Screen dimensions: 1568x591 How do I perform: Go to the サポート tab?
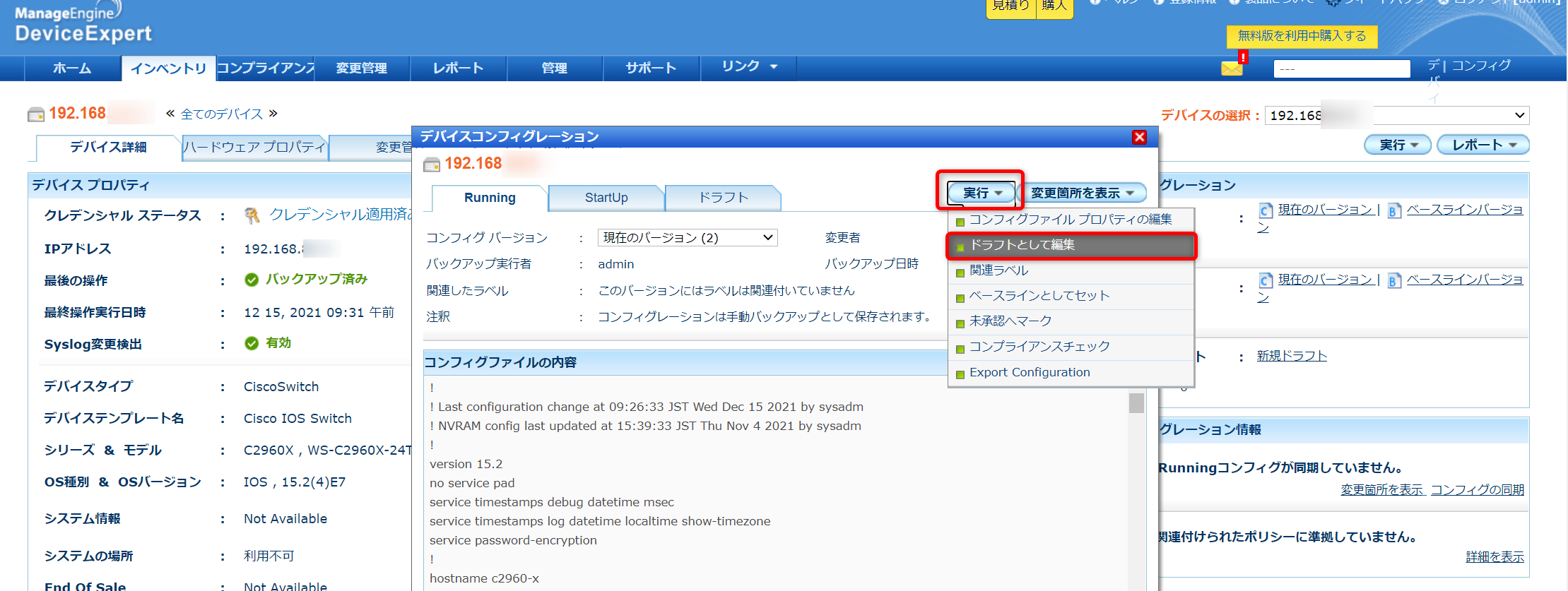[x=651, y=68]
